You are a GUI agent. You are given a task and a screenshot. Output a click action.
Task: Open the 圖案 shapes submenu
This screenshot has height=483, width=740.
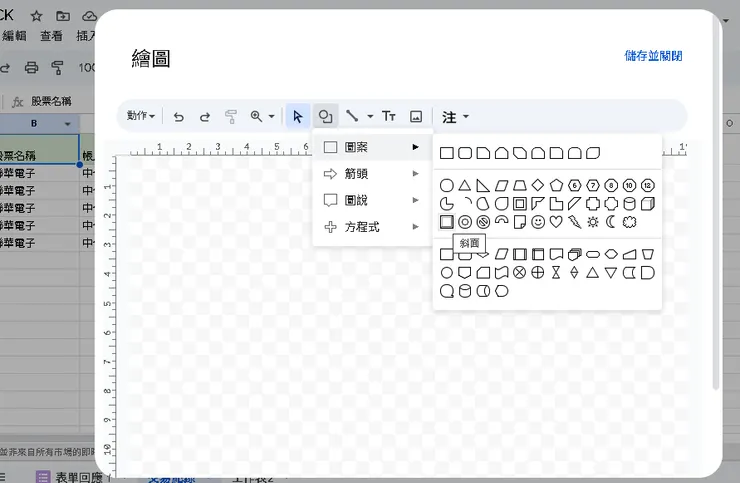tap(372, 147)
